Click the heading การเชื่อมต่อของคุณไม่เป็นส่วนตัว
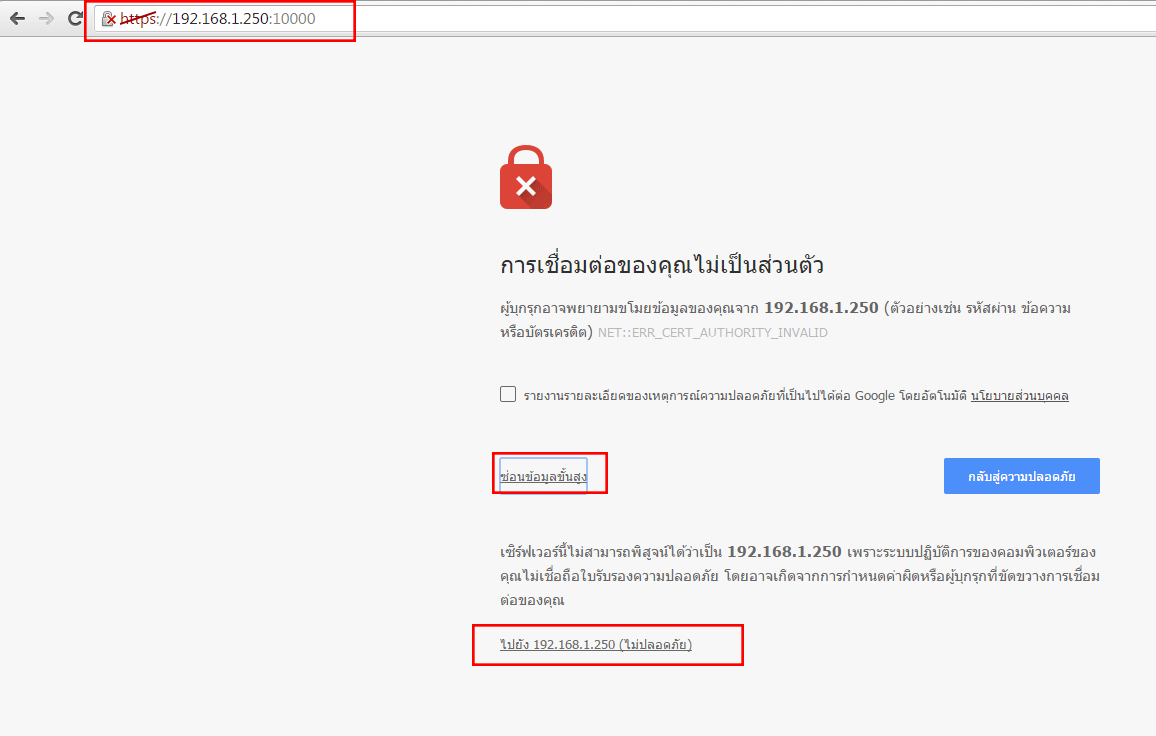Image resolution: width=1156 pixels, height=736 pixels. (x=661, y=265)
